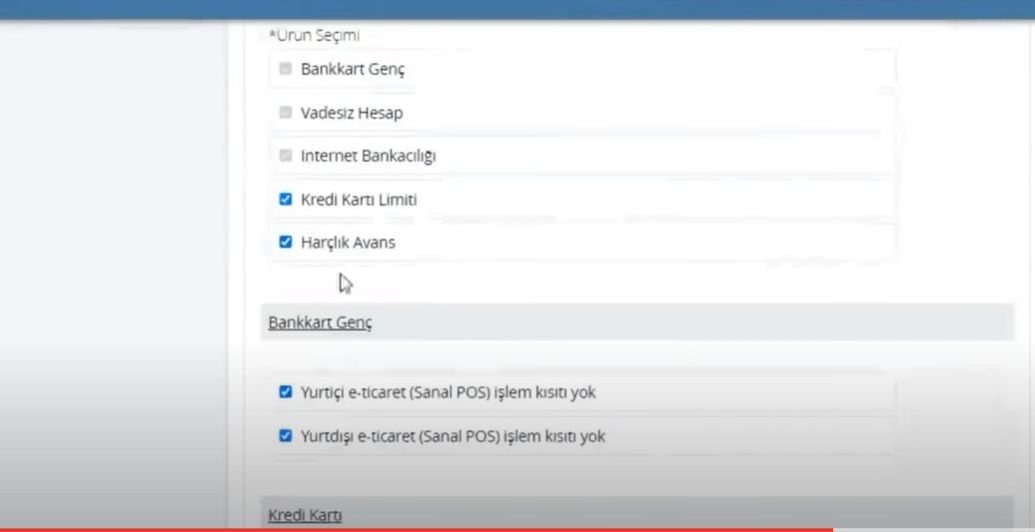Uncheck Yurtdışı e-ticaret (Sanal POS) checkbox
This screenshot has width=1035, height=532.
coord(285,436)
